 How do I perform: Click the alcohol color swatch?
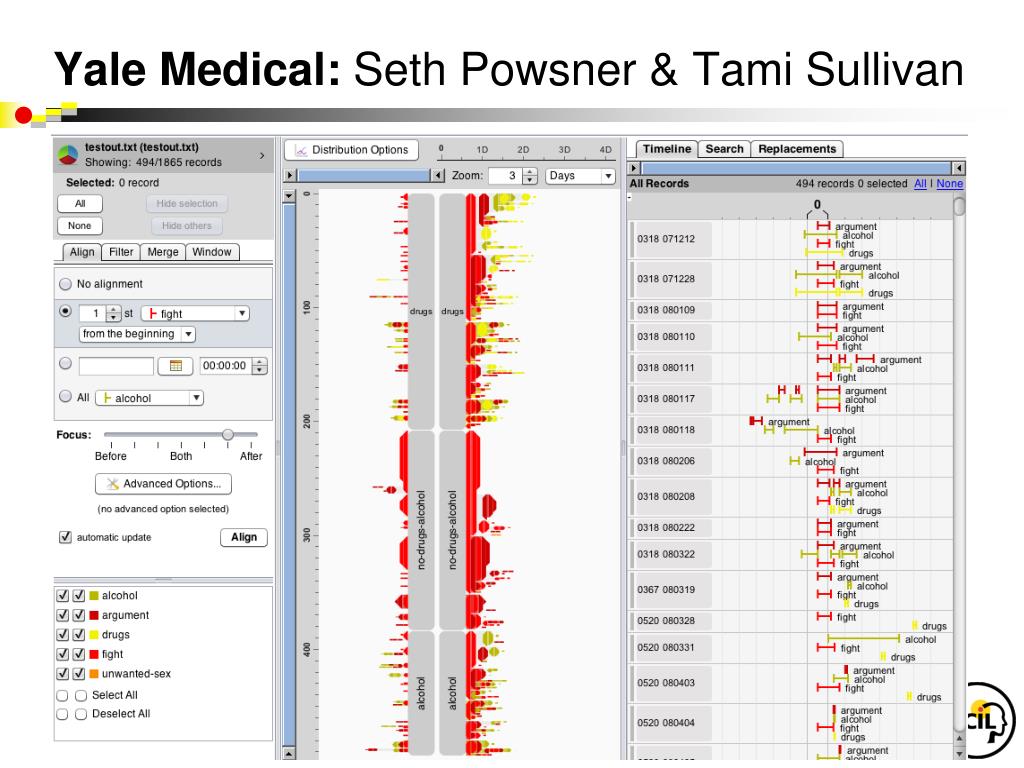click(x=94, y=596)
